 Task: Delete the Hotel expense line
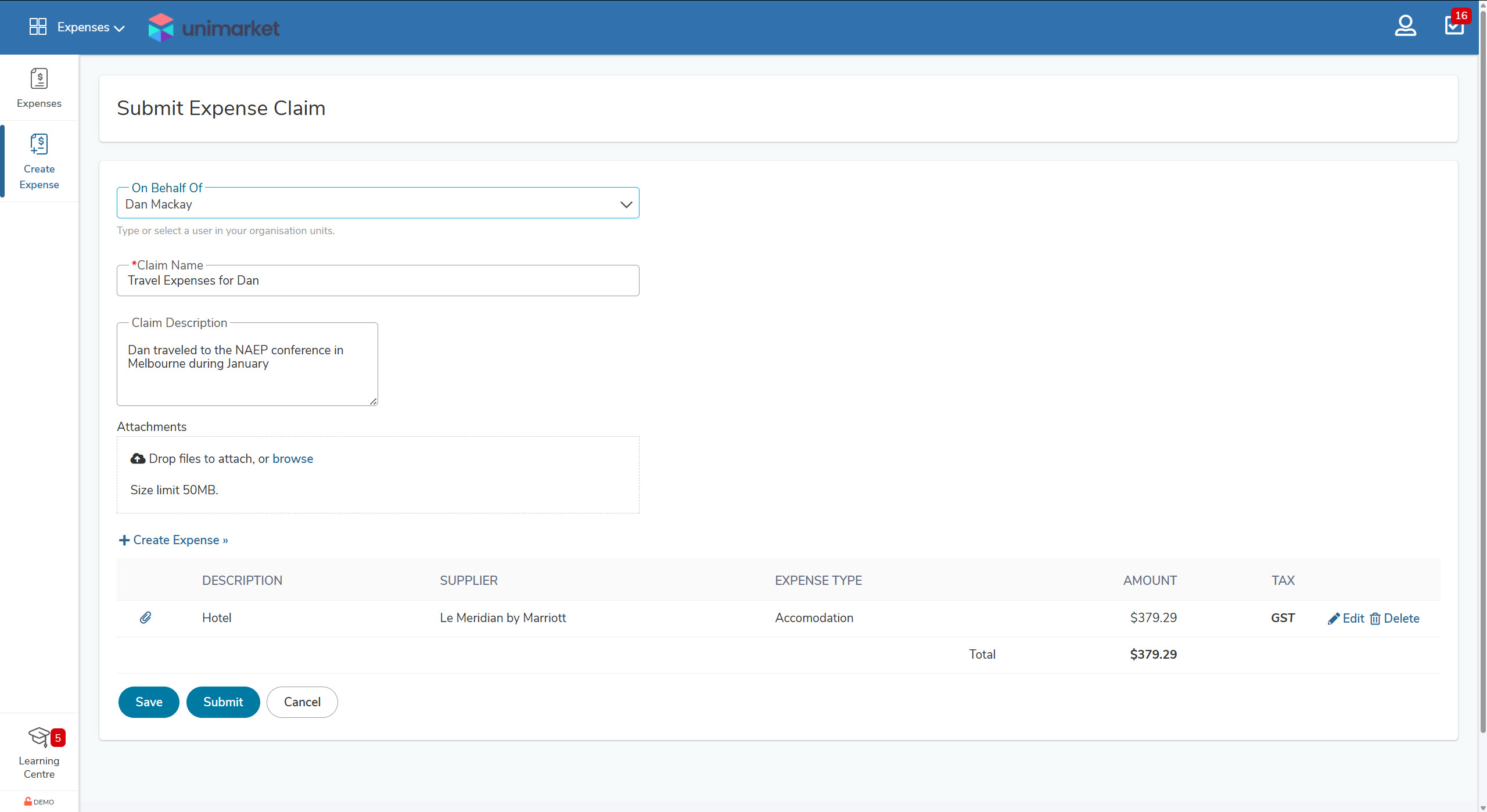pyautogui.click(x=1395, y=619)
